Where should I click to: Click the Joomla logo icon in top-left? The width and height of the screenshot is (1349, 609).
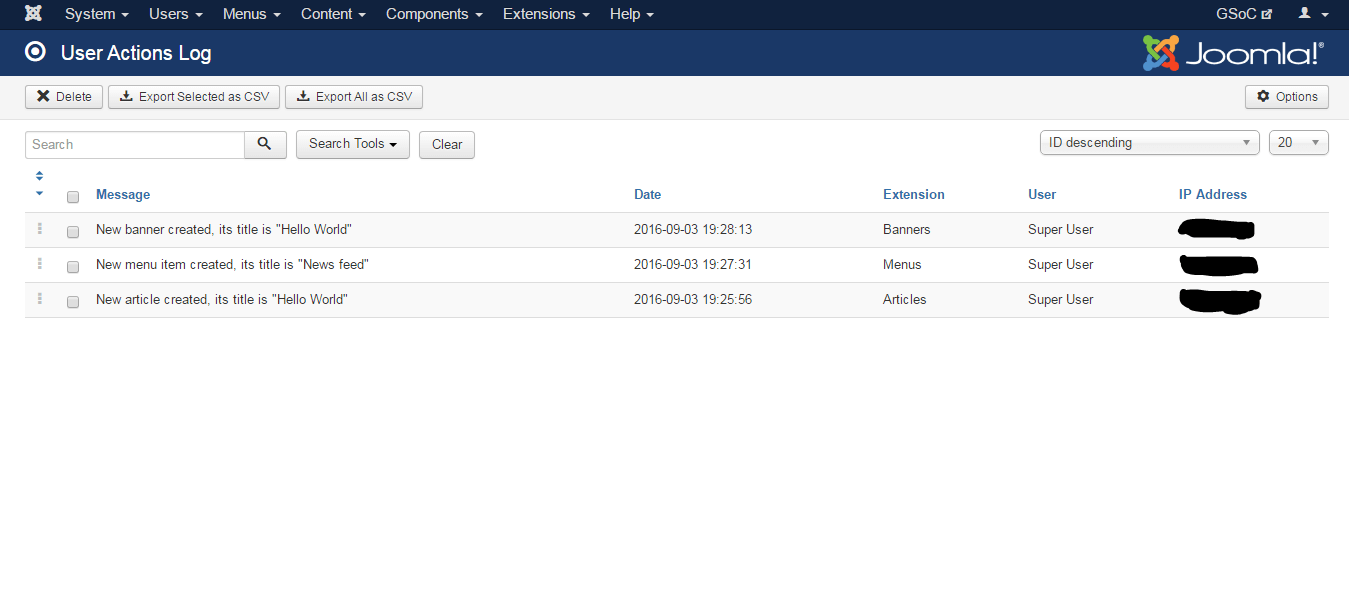(x=33, y=14)
